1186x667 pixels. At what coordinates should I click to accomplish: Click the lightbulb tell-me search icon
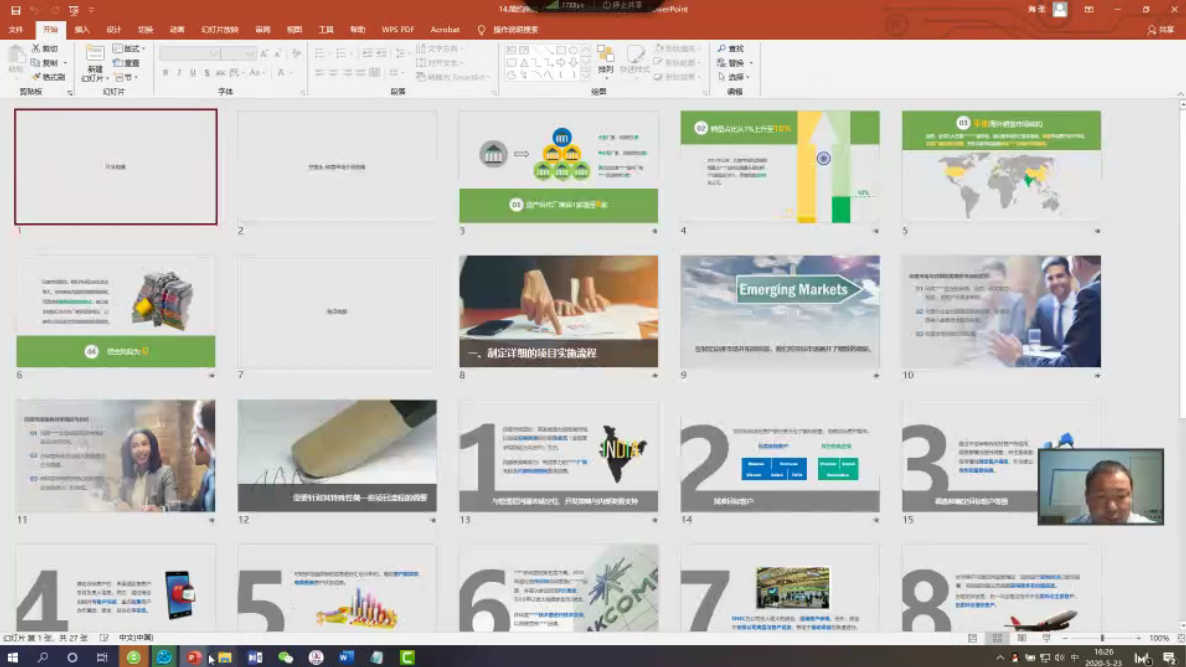pyautogui.click(x=481, y=29)
